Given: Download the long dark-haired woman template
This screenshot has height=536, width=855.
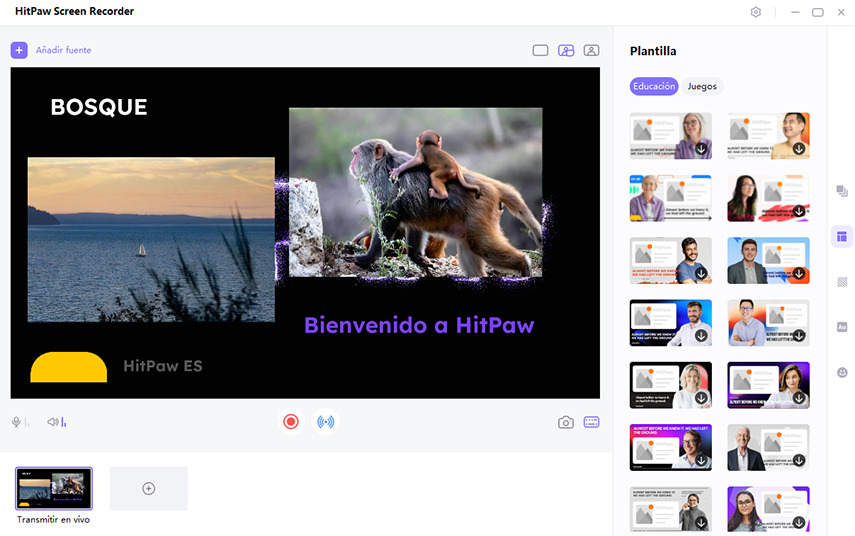Looking at the screenshot, I should [799, 211].
